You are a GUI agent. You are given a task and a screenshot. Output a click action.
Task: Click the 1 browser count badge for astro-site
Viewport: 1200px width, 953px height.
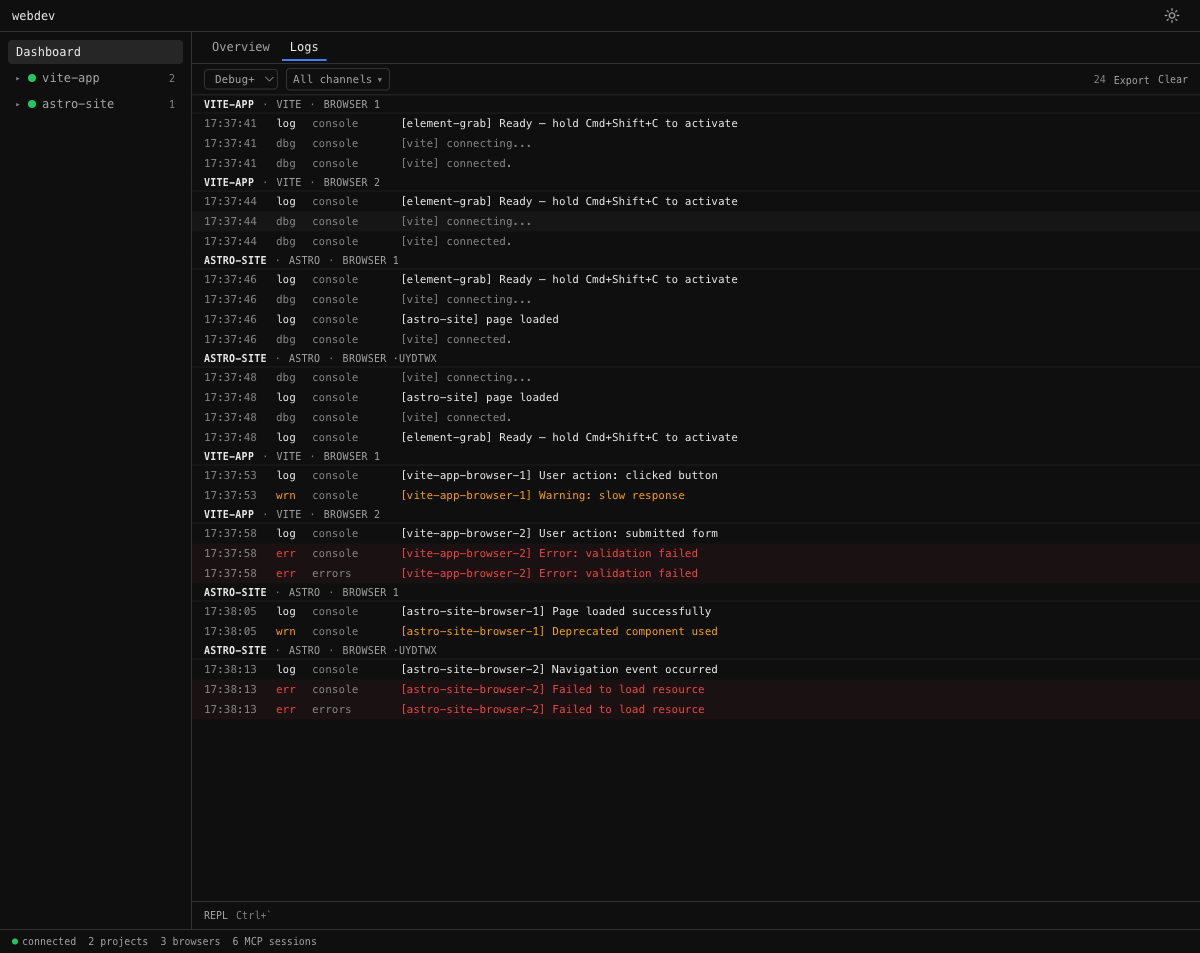172,104
